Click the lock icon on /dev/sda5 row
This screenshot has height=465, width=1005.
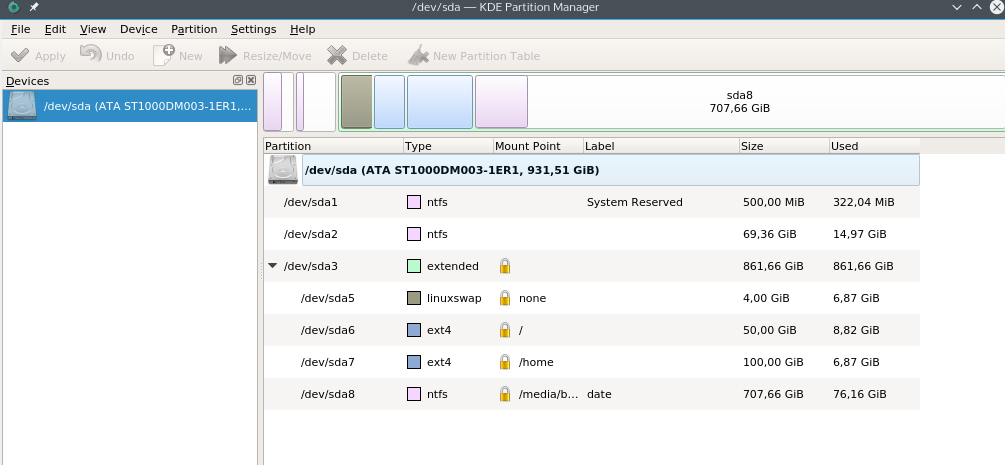505,298
